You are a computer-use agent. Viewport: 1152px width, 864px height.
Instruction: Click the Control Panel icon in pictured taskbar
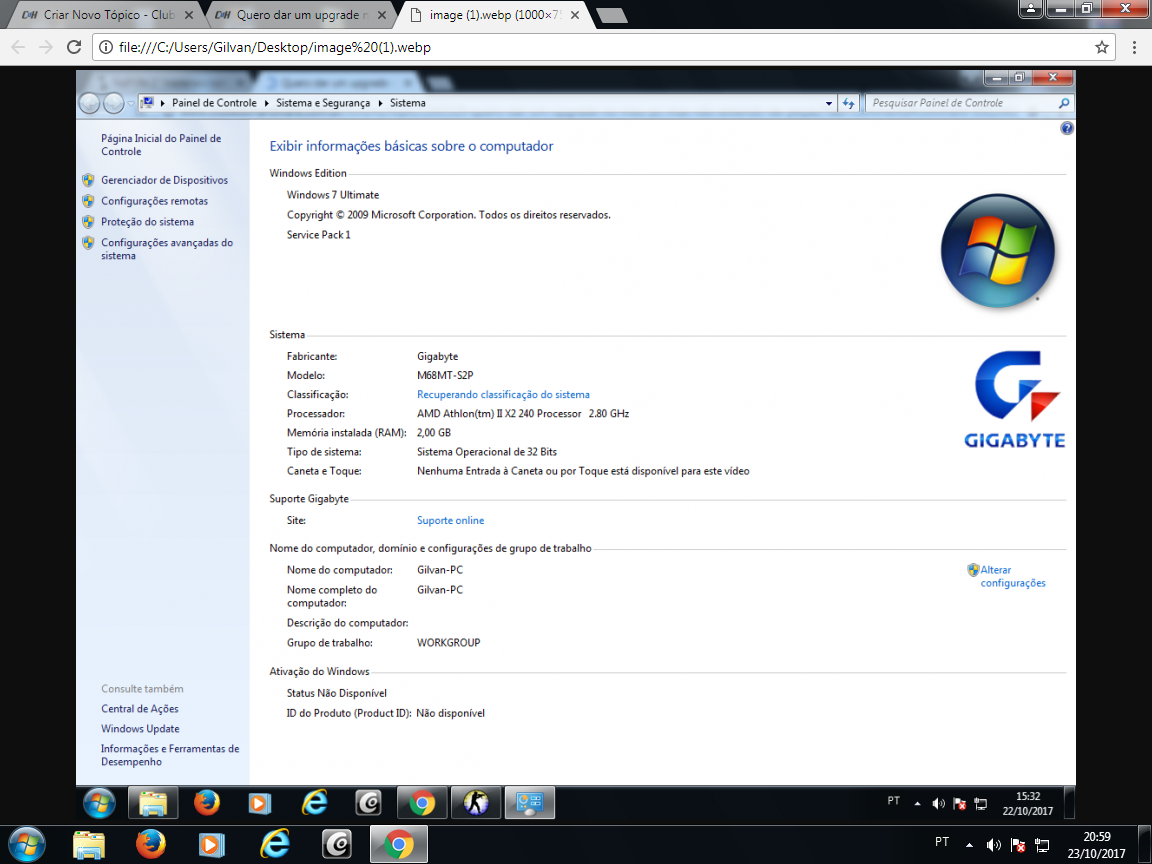coord(530,803)
